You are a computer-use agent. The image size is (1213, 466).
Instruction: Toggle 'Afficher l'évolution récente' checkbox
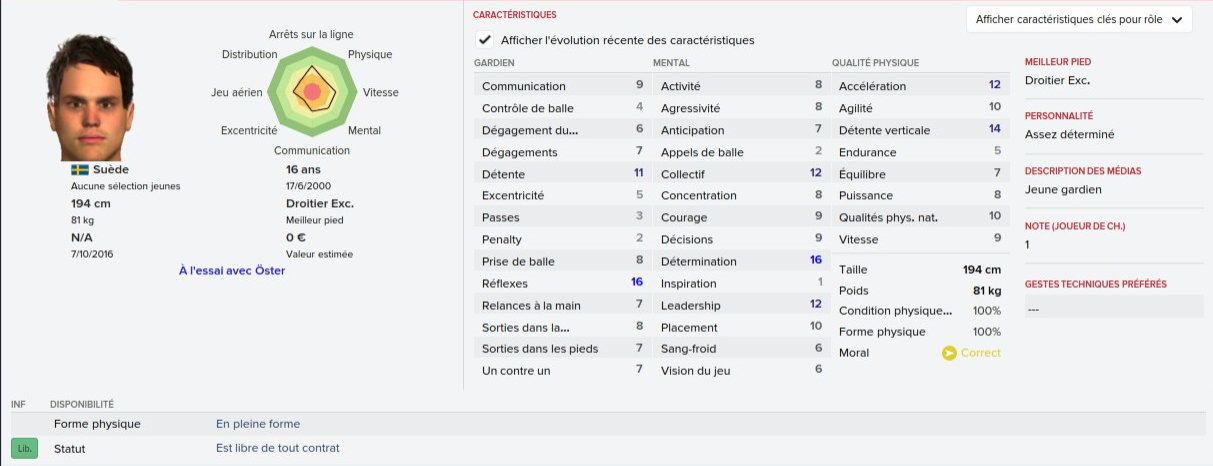coord(485,40)
